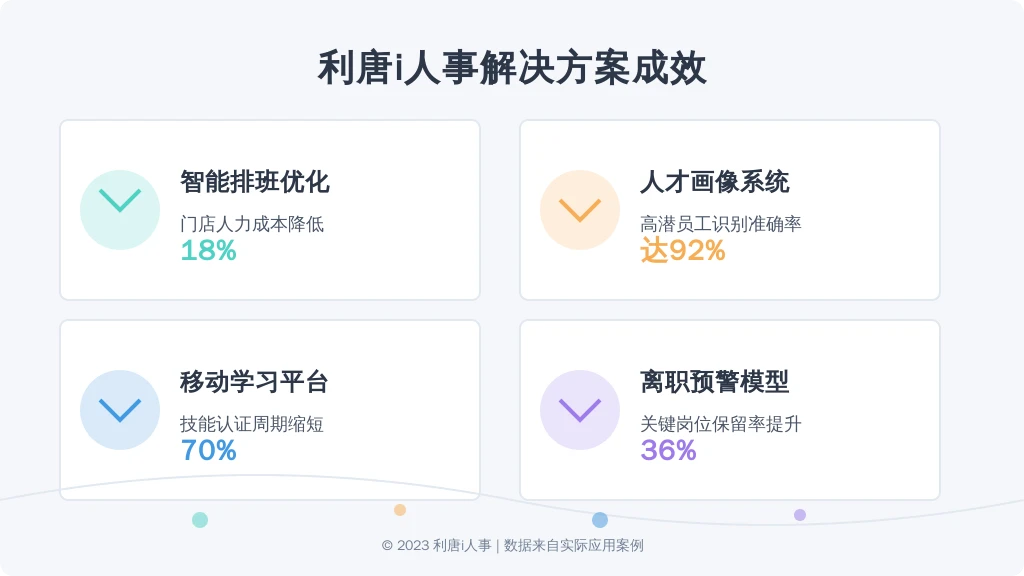This screenshot has height=576, width=1024.
Task: Click the 利唐i人事解决方案成效 heading
Action: tap(512, 68)
